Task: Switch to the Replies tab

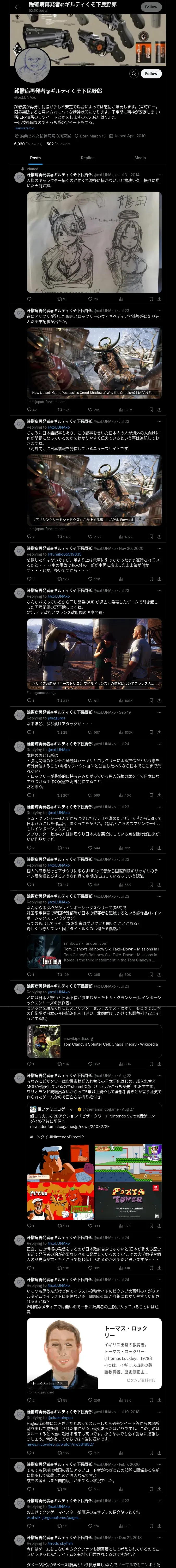Action: coord(87,158)
